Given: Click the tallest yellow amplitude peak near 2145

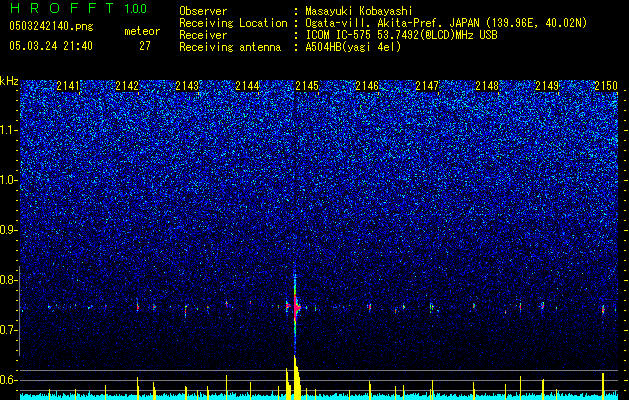Looking at the screenshot, I should click(x=296, y=377).
